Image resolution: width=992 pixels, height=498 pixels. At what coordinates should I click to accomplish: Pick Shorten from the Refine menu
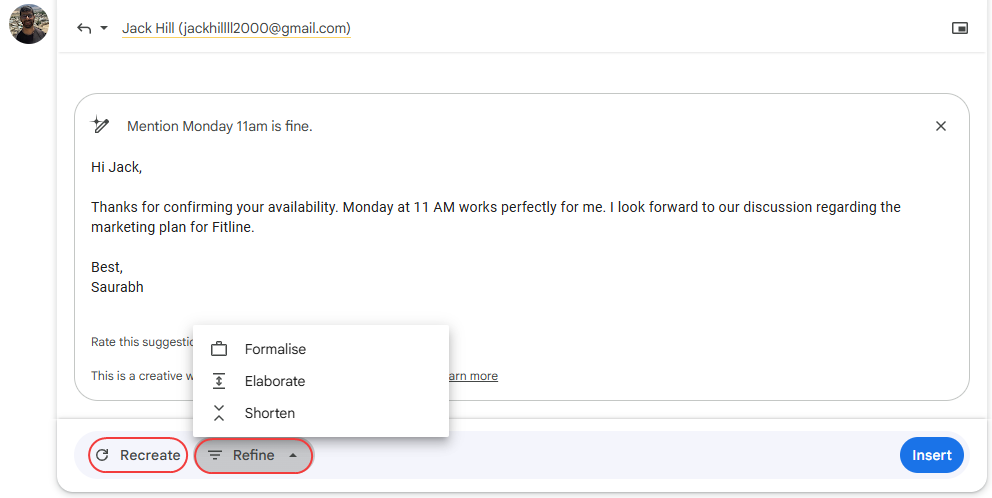[270, 413]
